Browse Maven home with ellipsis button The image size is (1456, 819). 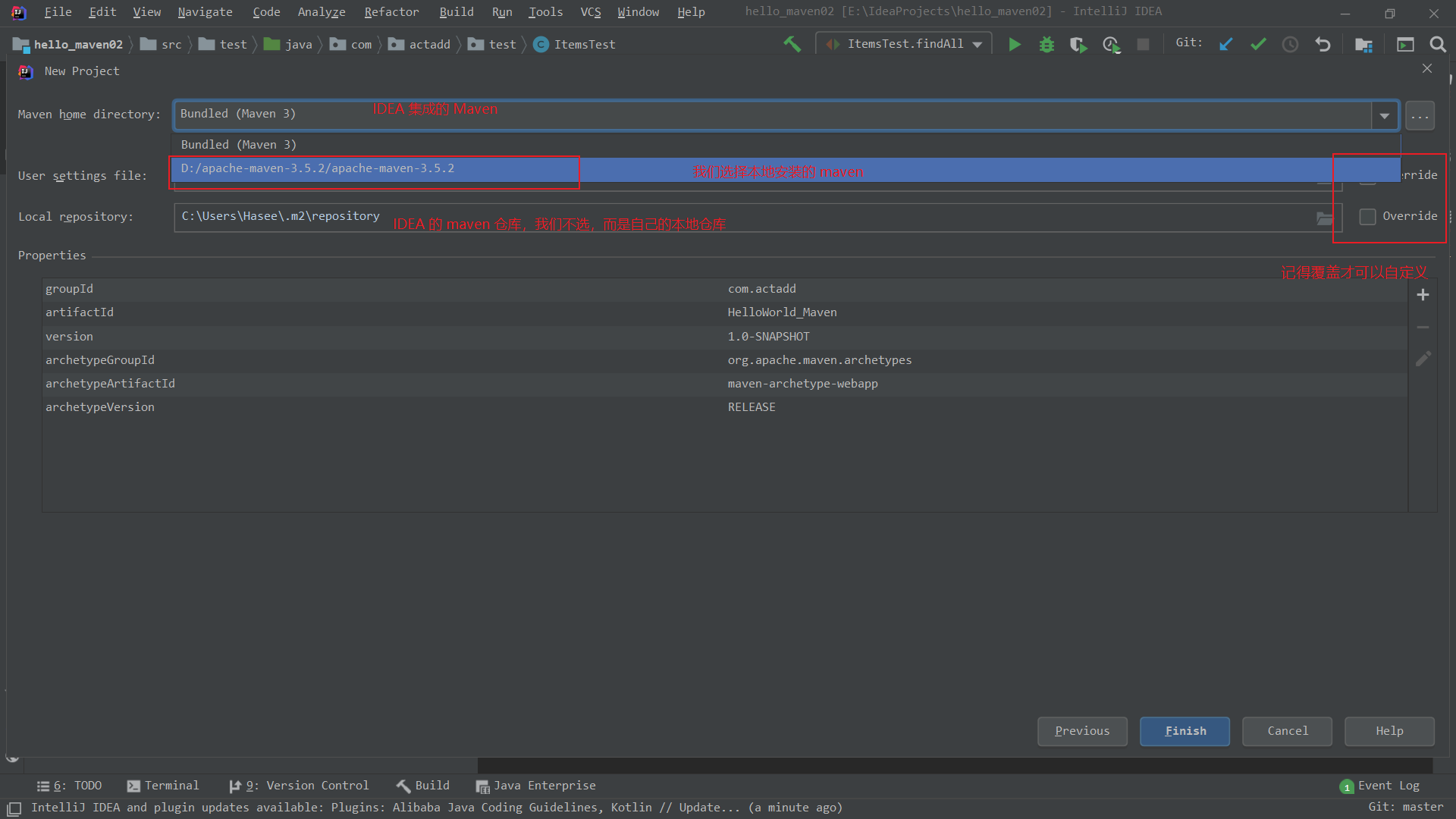click(1420, 116)
